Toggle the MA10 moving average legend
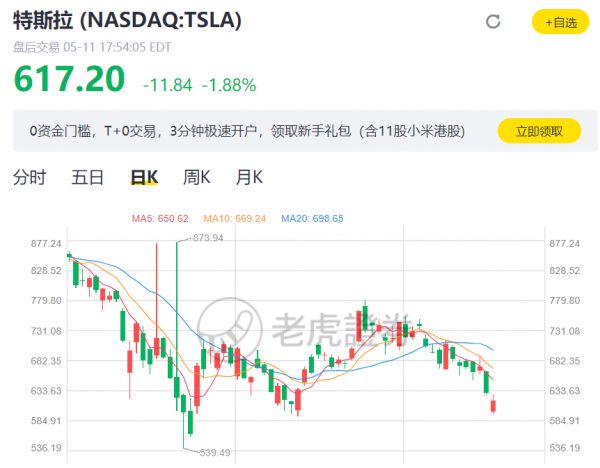This screenshot has height=468, width=600. (235, 218)
